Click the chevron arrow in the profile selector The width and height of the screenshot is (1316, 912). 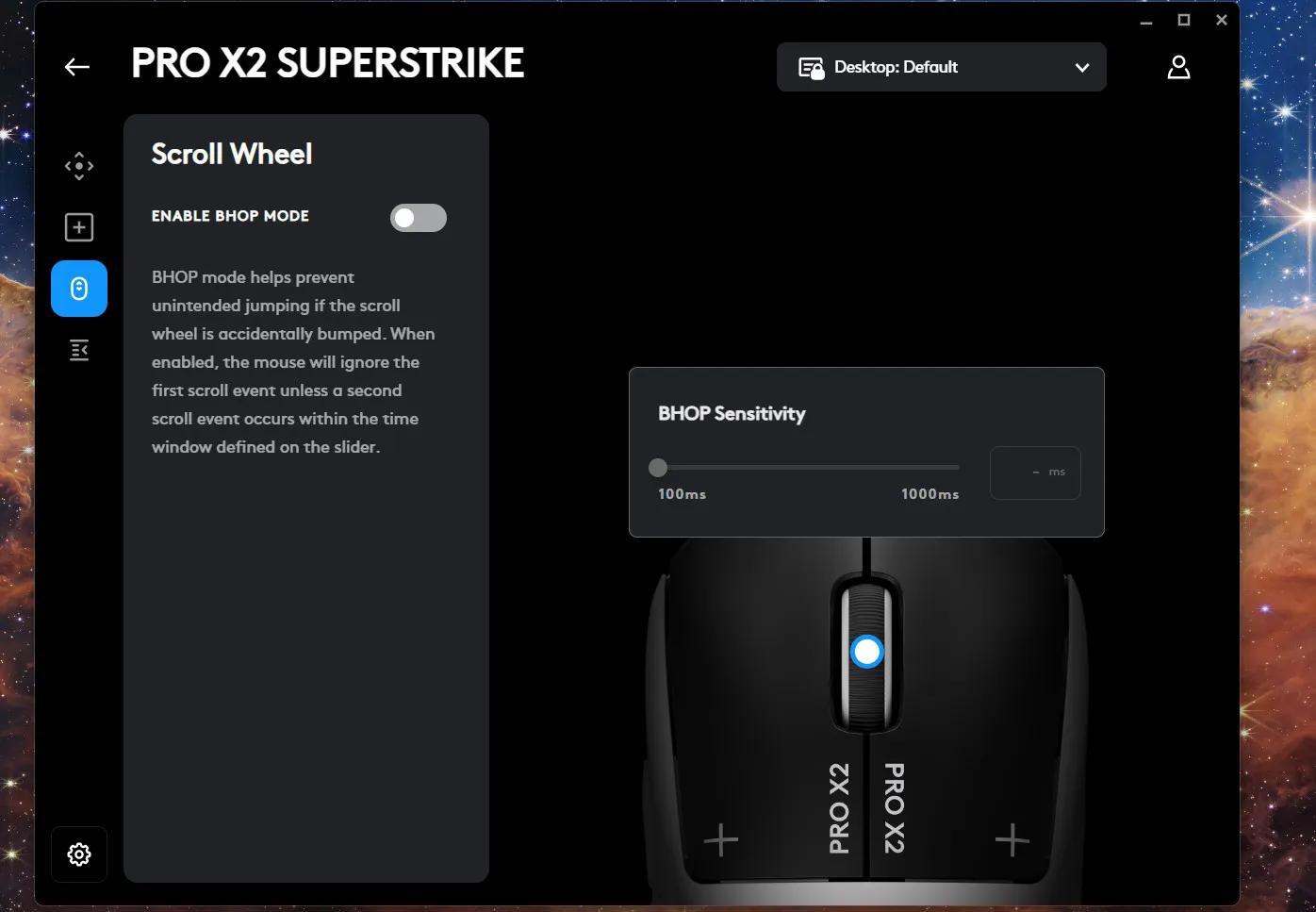click(x=1082, y=68)
